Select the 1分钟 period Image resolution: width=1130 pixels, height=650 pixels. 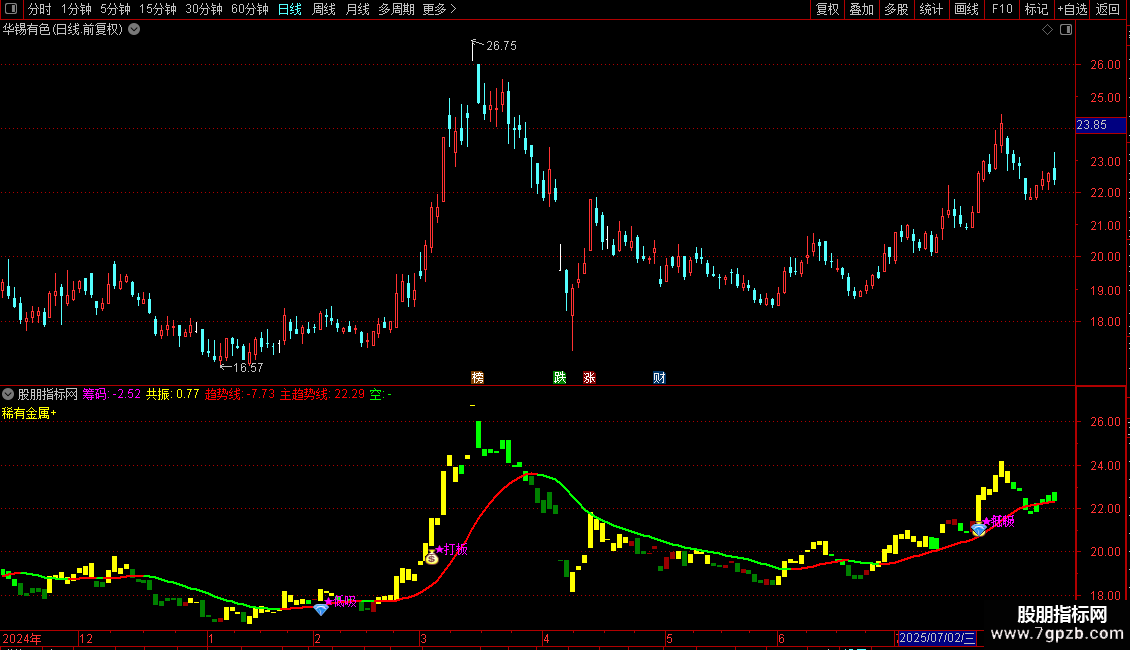pos(76,9)
